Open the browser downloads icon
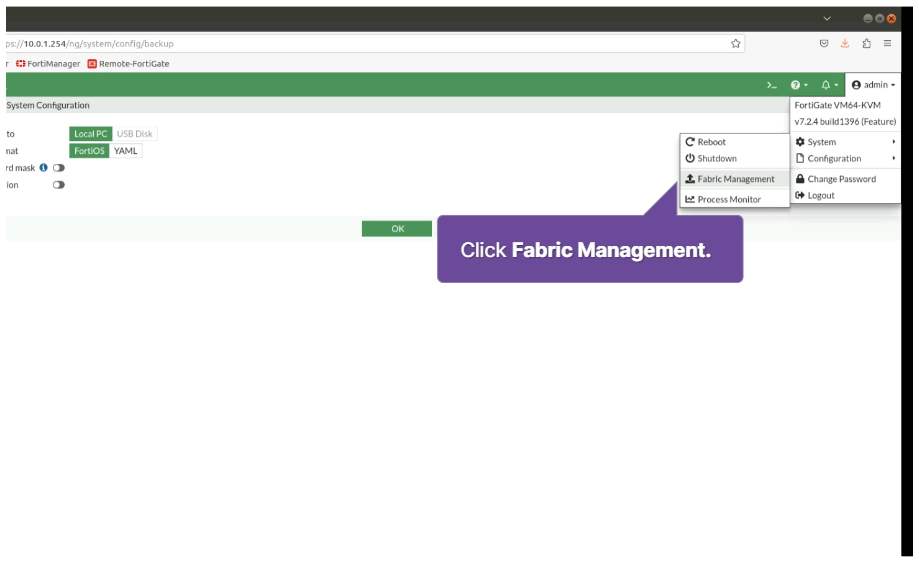Image resolution: width=919 pixels, height=569 pixels. tap(845, 43)
